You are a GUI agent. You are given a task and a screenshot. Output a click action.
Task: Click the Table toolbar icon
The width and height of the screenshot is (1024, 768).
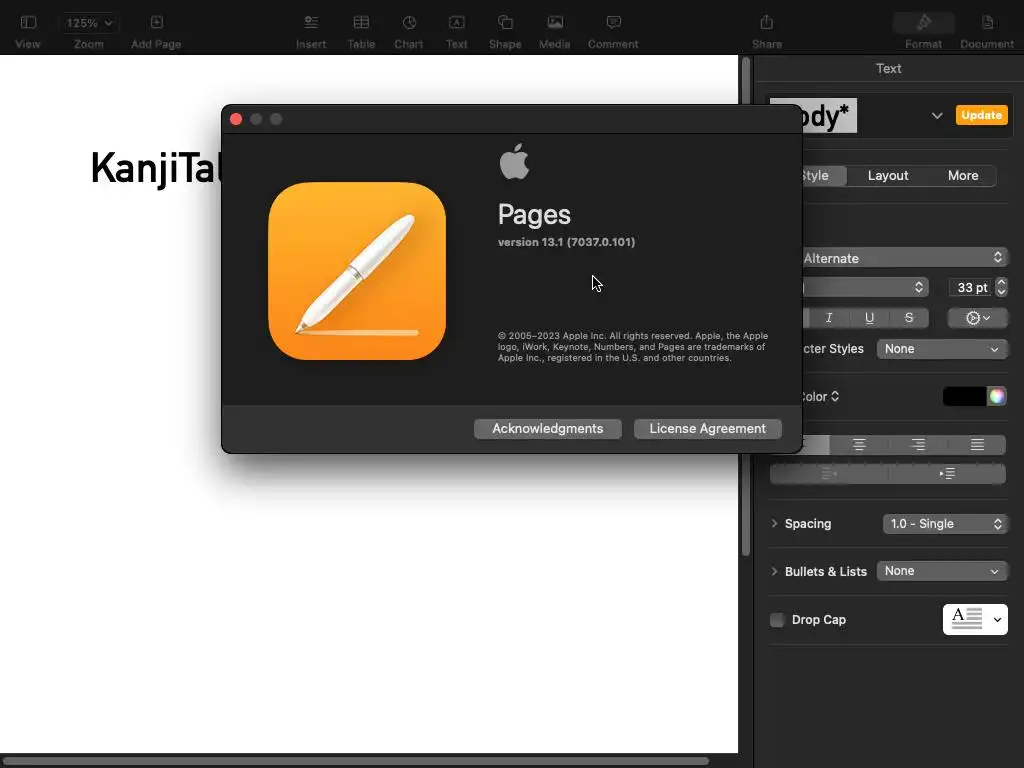361,23
